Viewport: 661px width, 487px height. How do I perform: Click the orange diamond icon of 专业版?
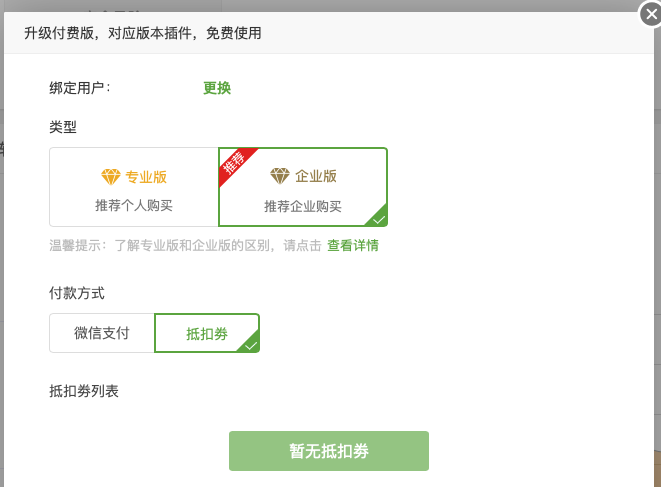[x=111, y=177]
